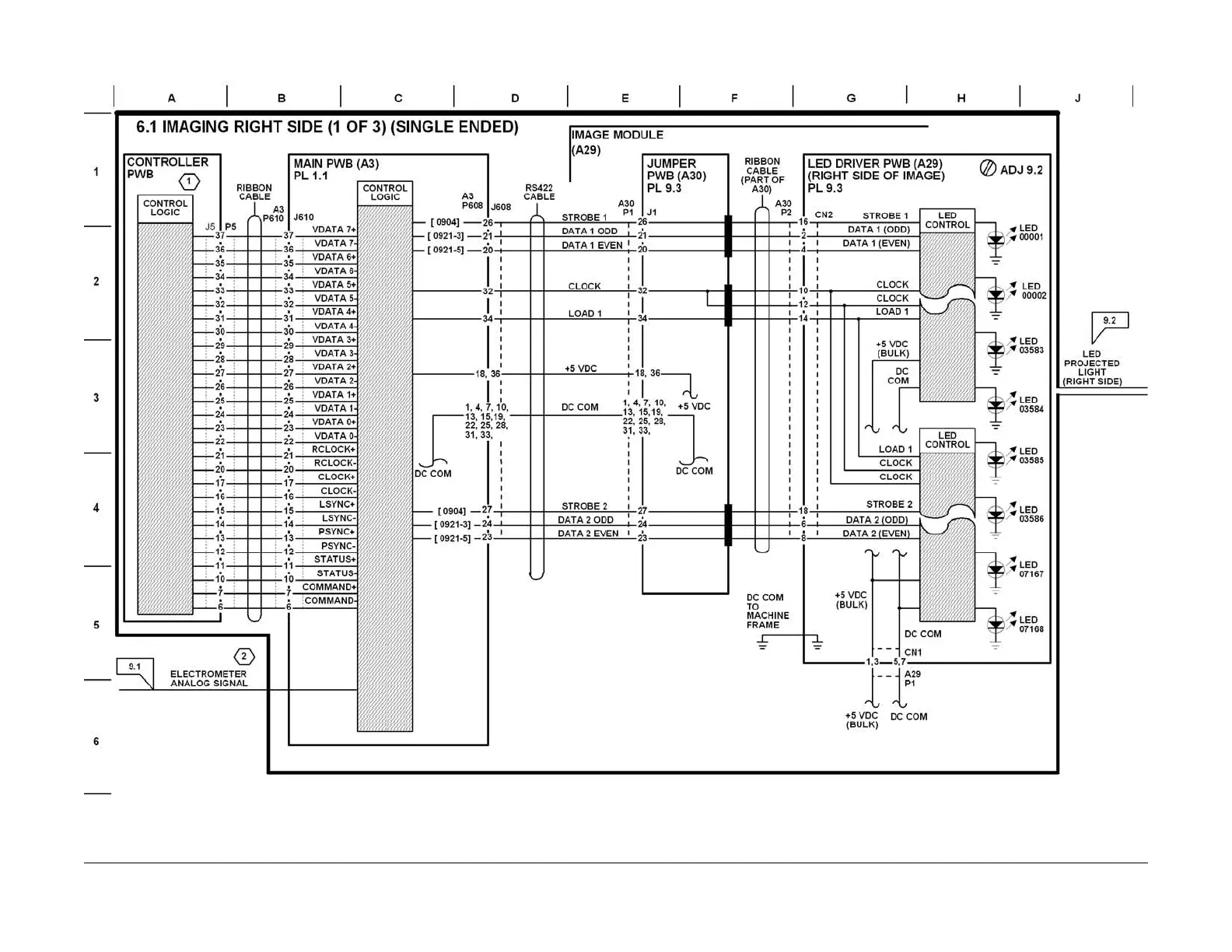Select grid column header J
The image size is (1232, 952).
(1077, 98)
